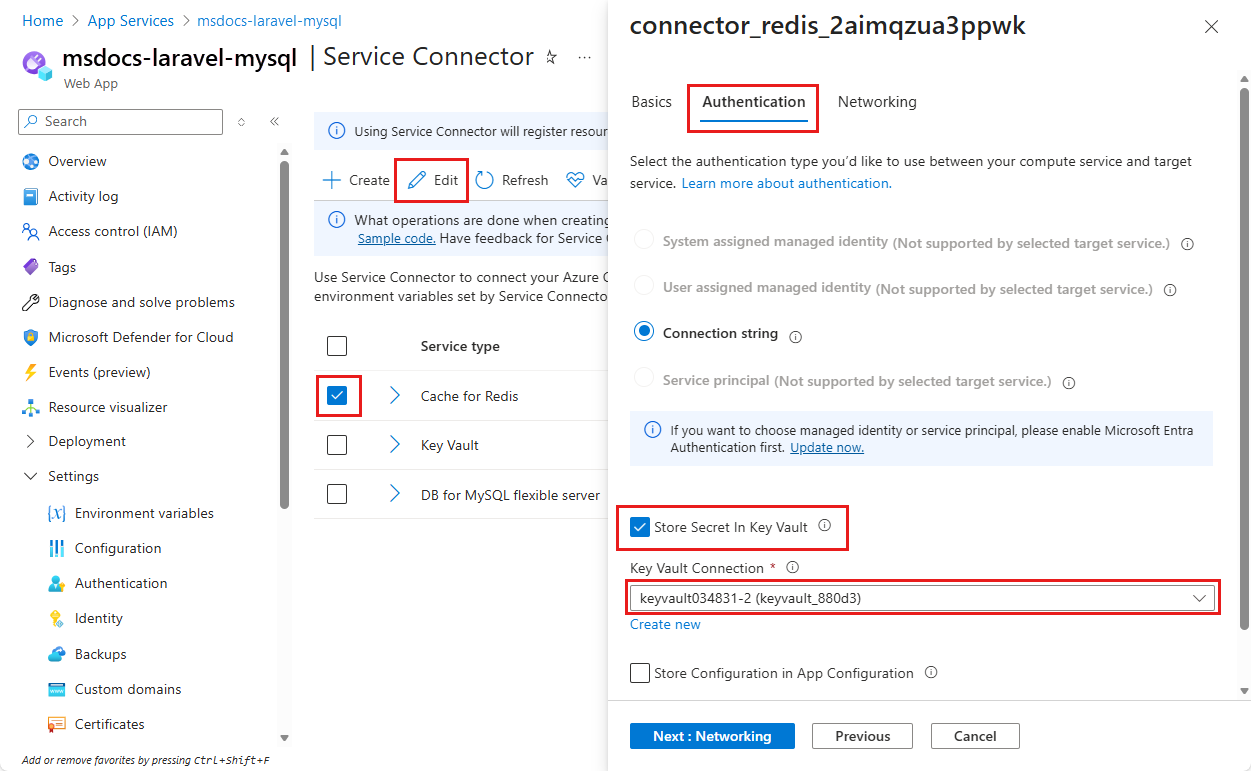This screenshot has width=1251, height=771.
Task: Click the Edit pencil icon
Action: (417, 180)
